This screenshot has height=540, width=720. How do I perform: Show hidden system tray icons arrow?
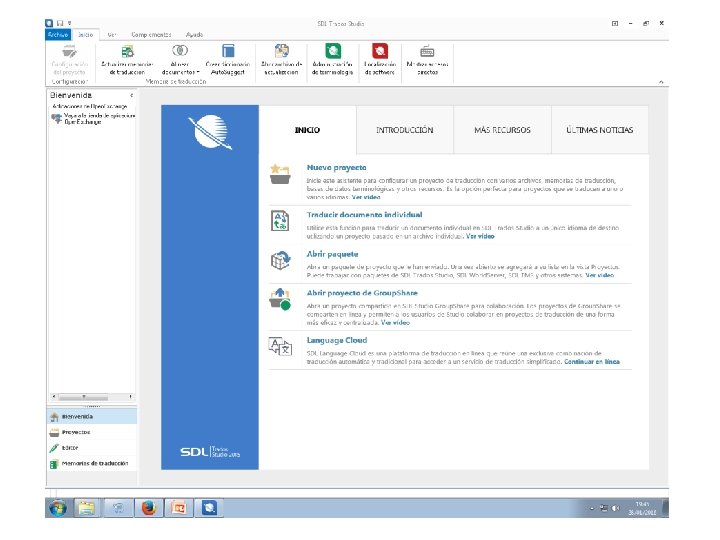click(x=592, y=508)
